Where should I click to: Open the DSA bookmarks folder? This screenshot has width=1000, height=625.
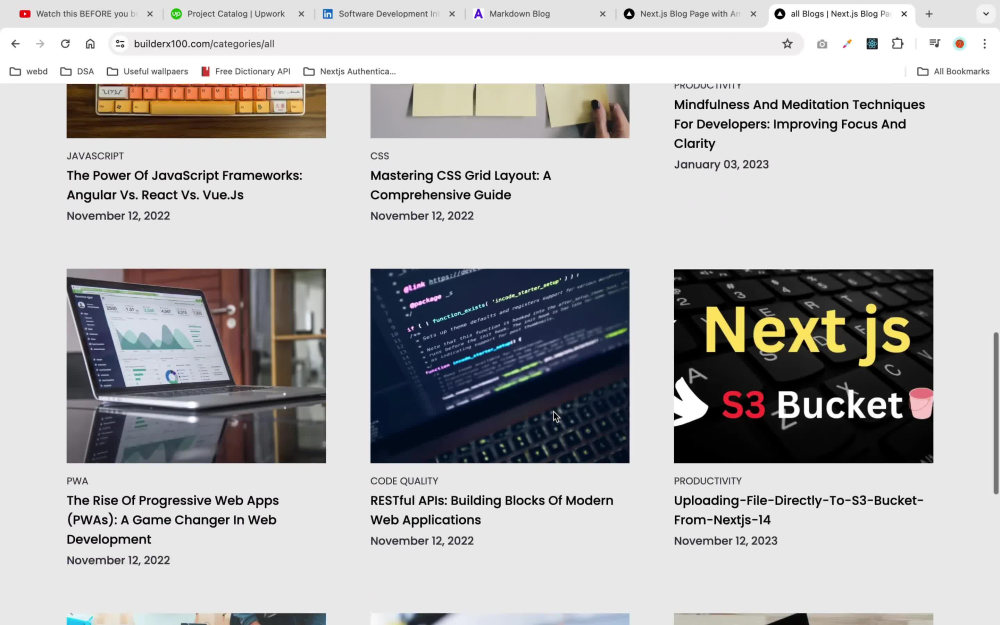pyautogui.click(x=77, y=71)
